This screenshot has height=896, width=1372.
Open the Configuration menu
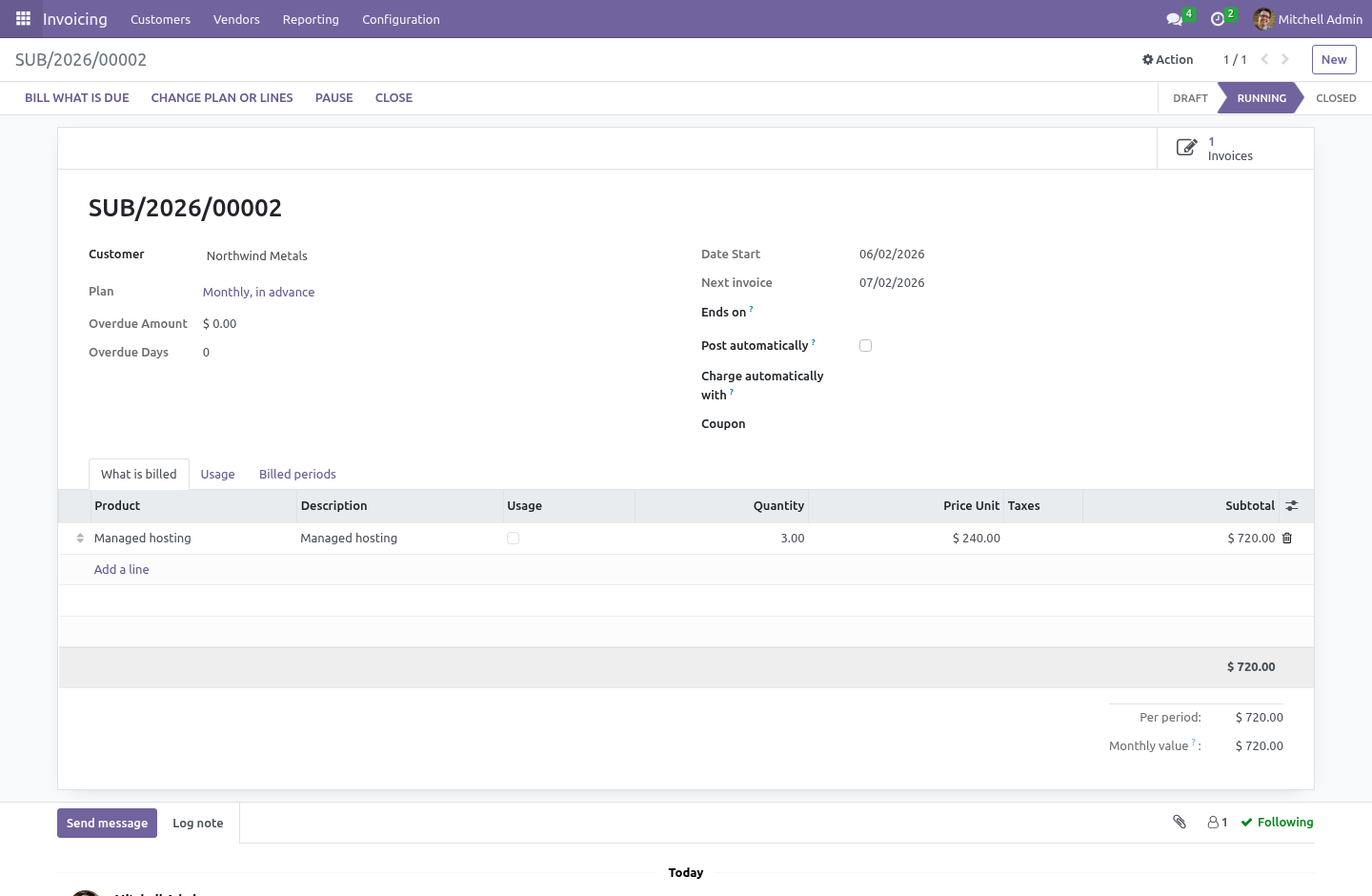click(x=401, y=19)
